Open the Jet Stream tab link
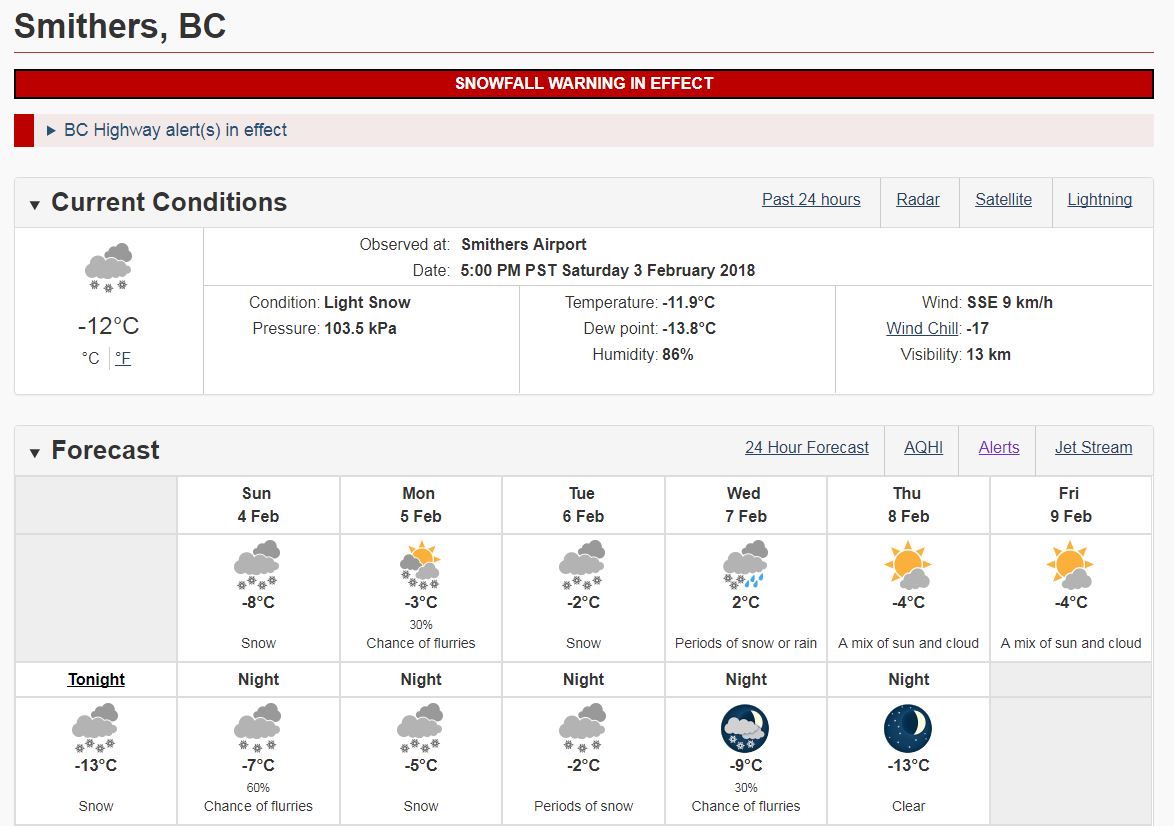Viewport: 1174px width, 826px height. pos(1093,447)
